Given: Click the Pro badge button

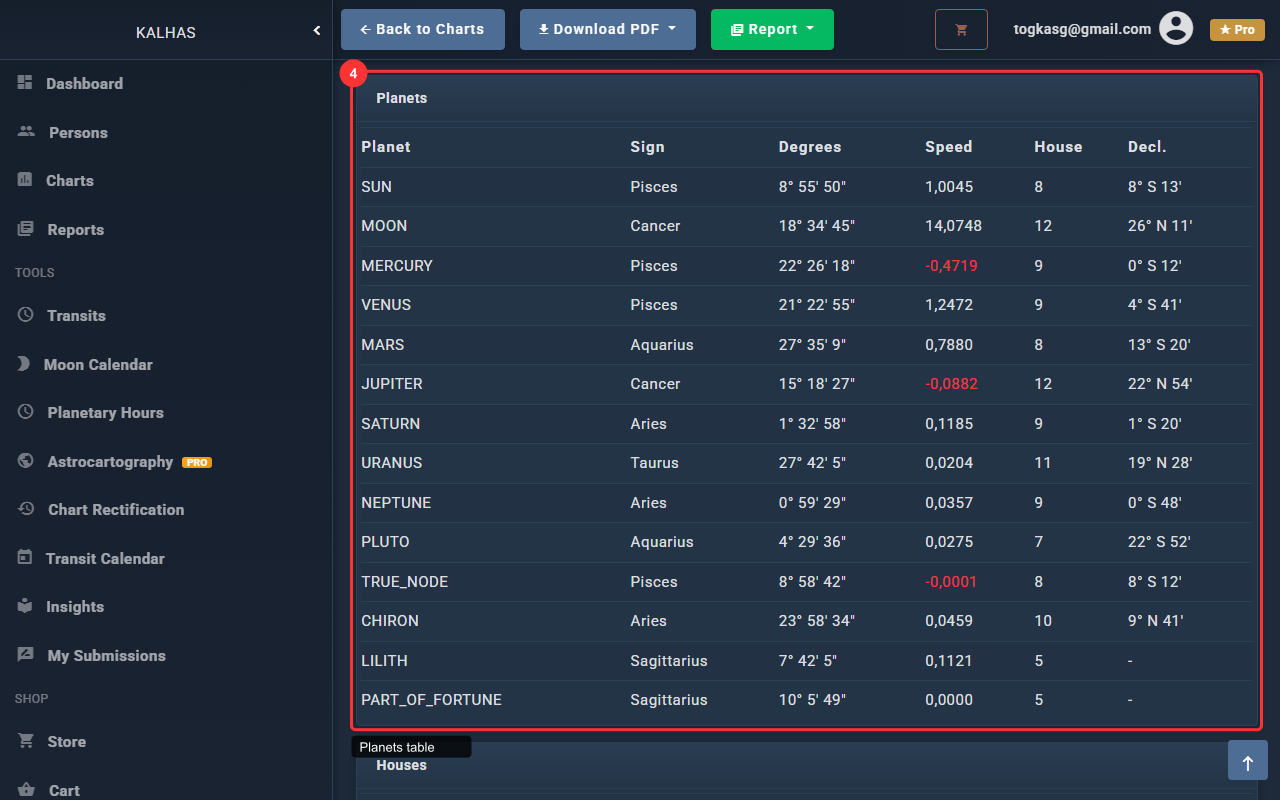Looking at the screenshot, I should coord(1237,30).
